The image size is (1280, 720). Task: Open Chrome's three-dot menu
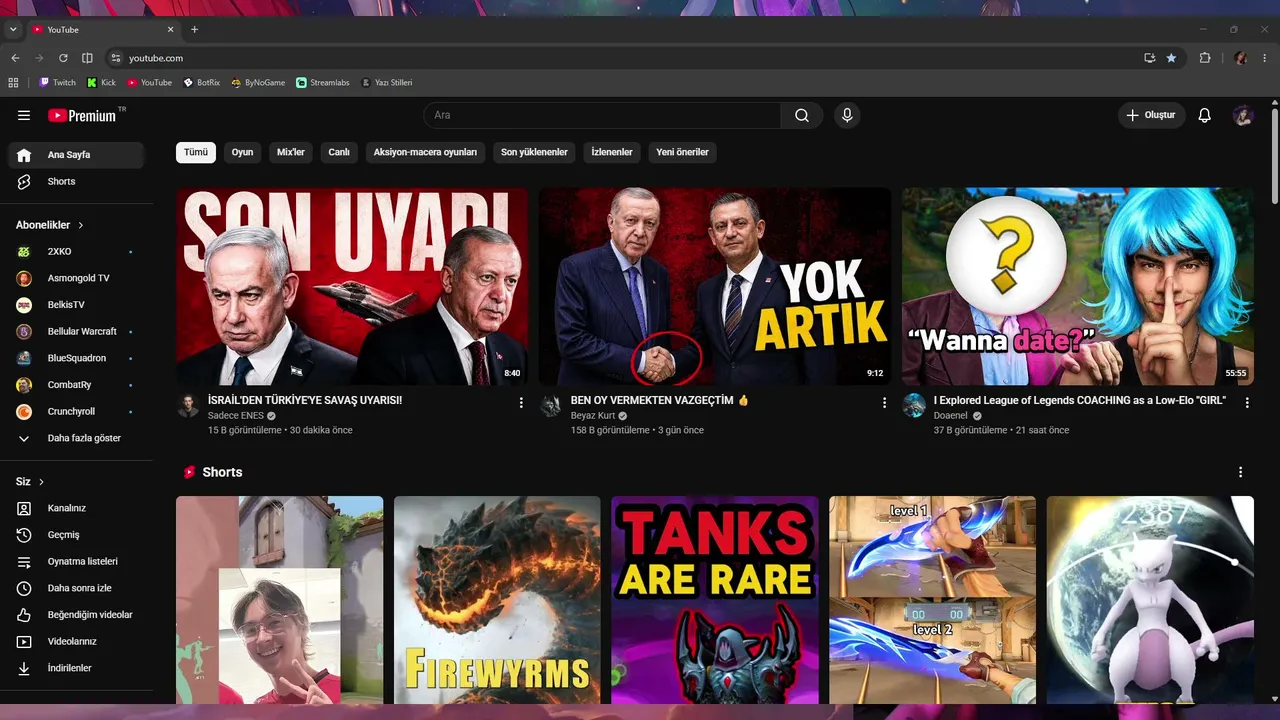tap(1266, 58)
